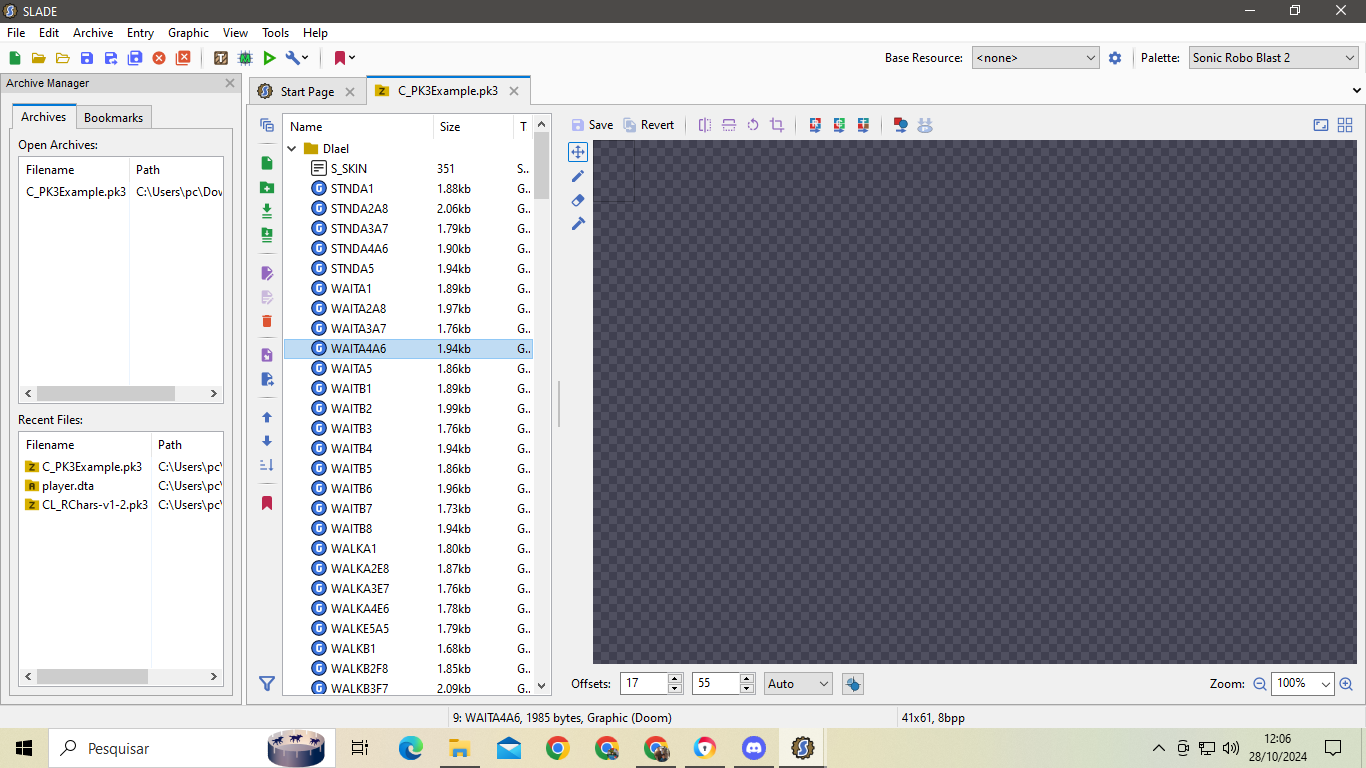Select the Translate pixels tool below eraser
This screenshot has height=768, width=1366.
click(578, 224)
